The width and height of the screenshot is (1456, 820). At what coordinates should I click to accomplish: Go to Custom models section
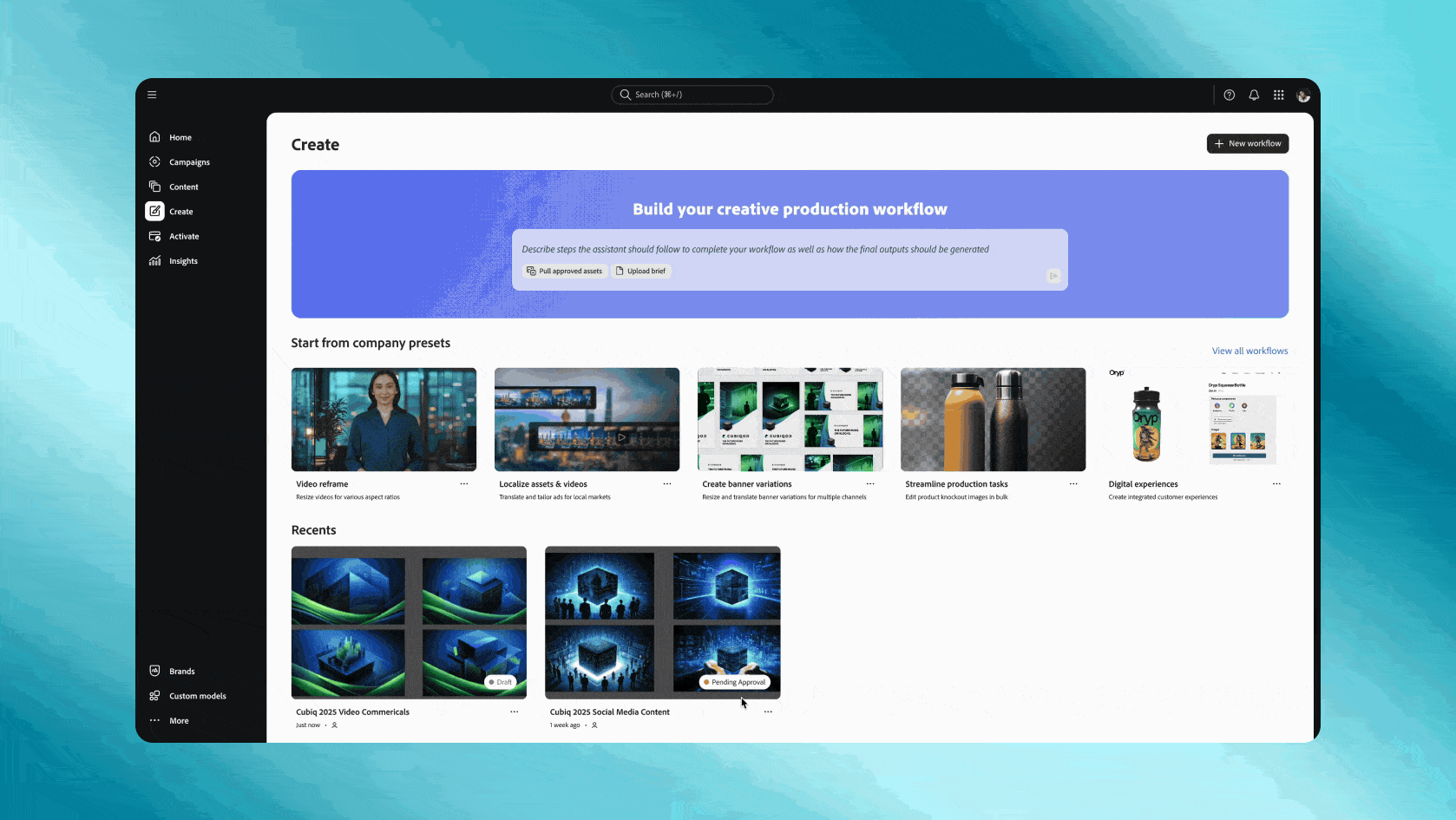(x=197, y=696)
